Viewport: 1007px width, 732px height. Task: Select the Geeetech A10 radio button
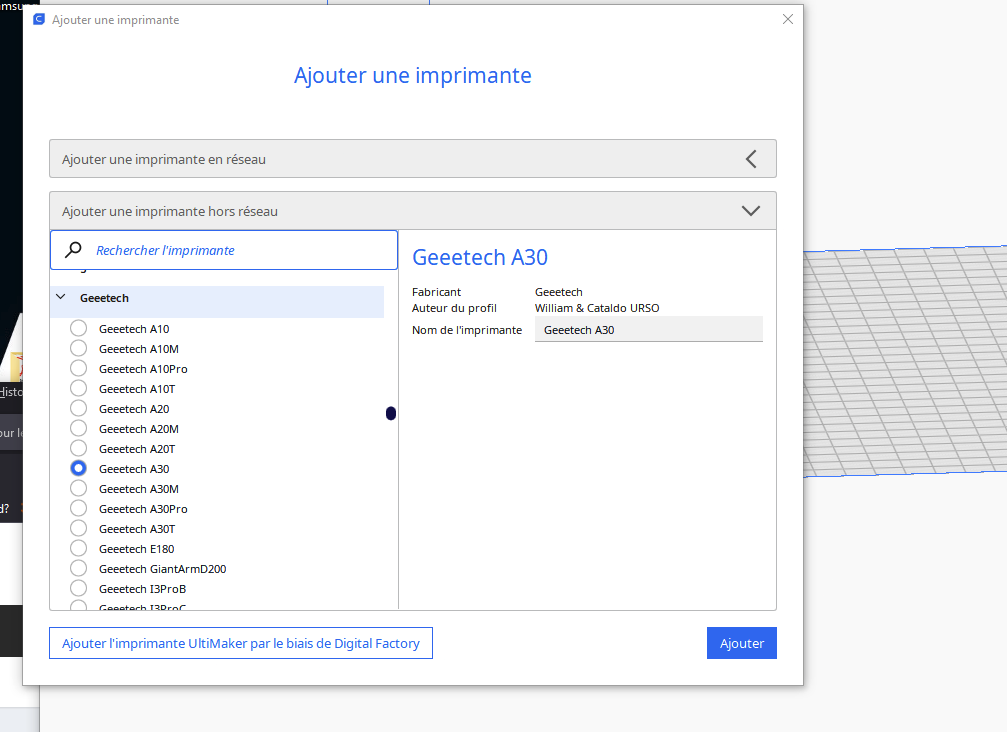click(x=78, y=329)
